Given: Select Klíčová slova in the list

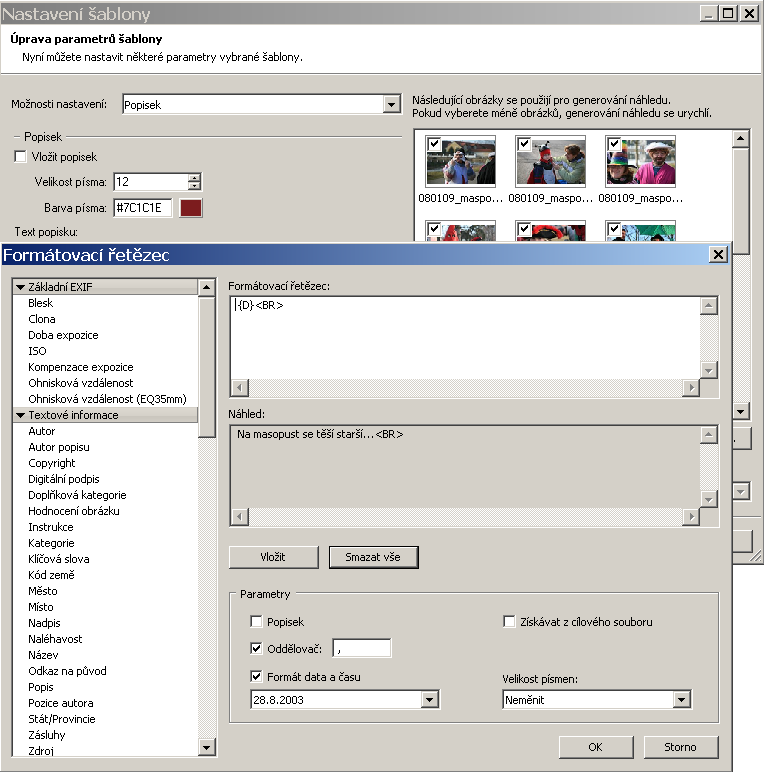Looking at the screenshot, I should click(x=58, y=559).
